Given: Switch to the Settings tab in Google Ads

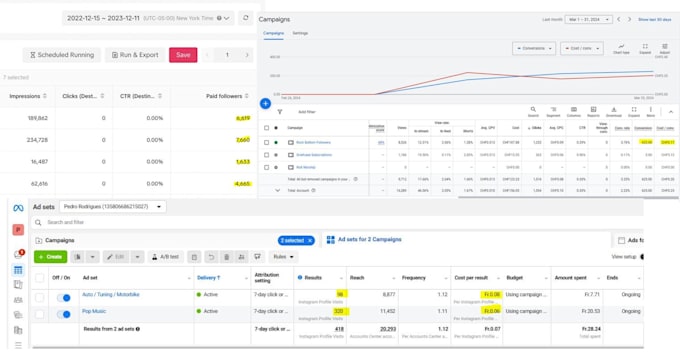Looking at the screenshot, I should [x=300, y=33].
